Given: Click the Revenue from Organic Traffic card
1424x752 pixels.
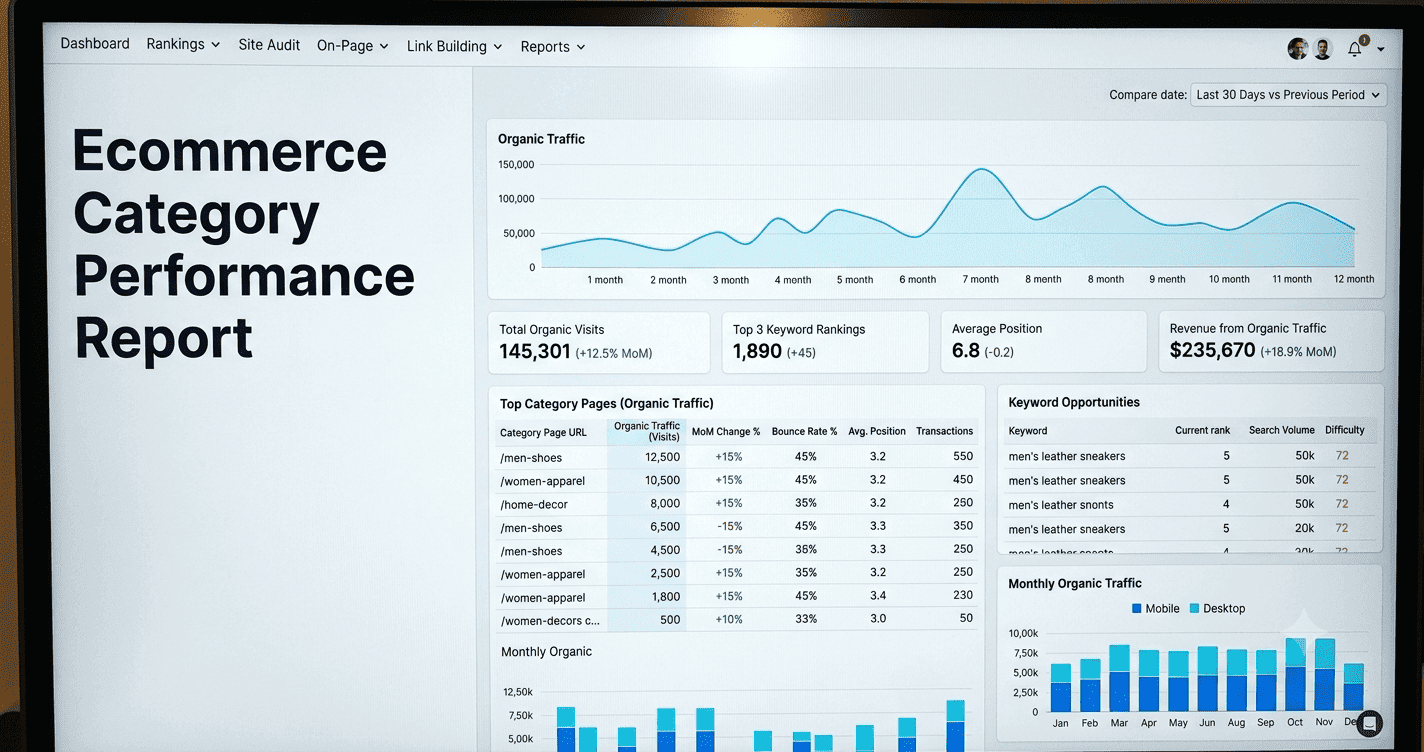Looking at the screenshot, I should coord(1271,341).
